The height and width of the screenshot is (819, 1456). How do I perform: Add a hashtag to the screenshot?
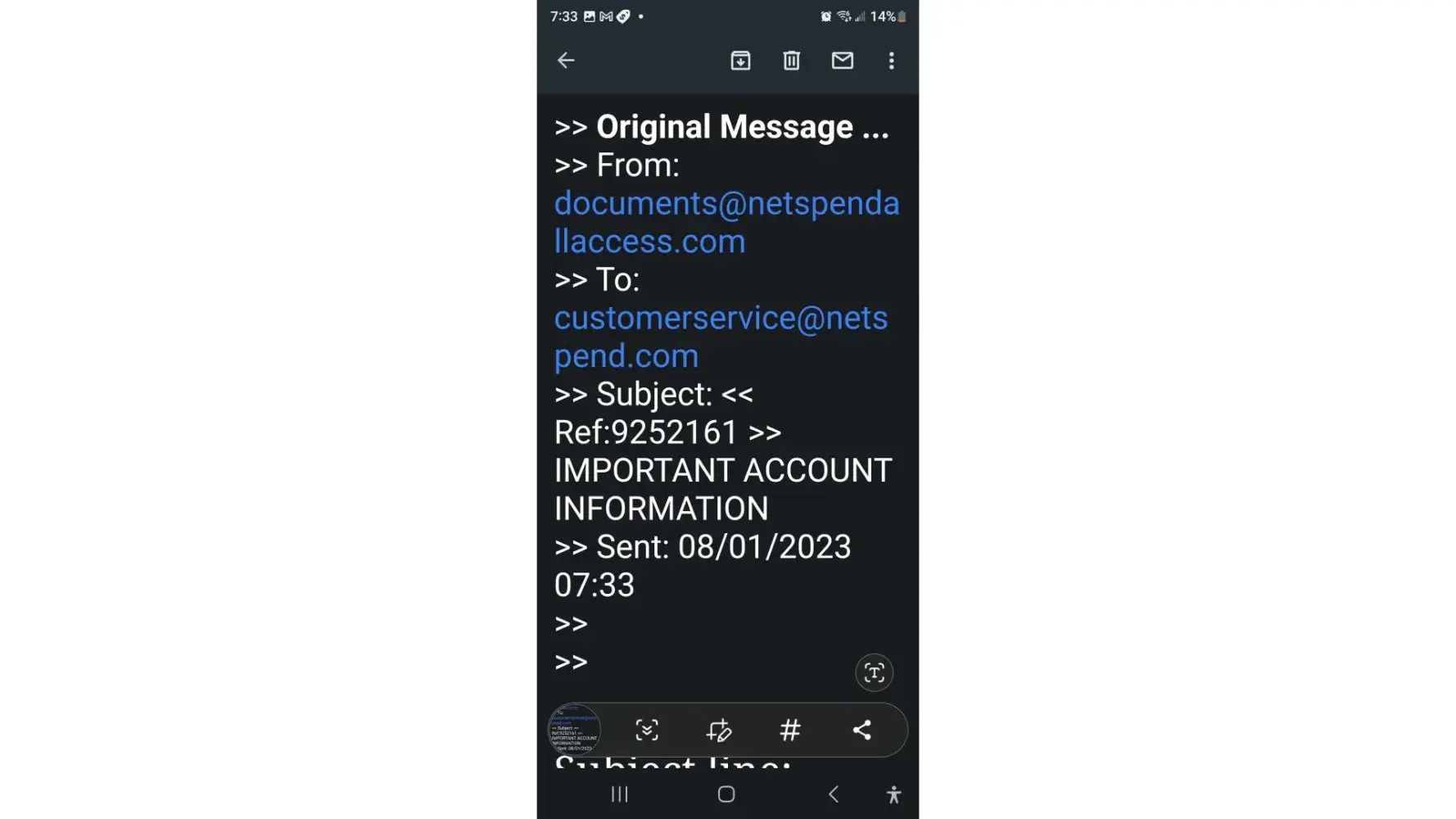790,730
